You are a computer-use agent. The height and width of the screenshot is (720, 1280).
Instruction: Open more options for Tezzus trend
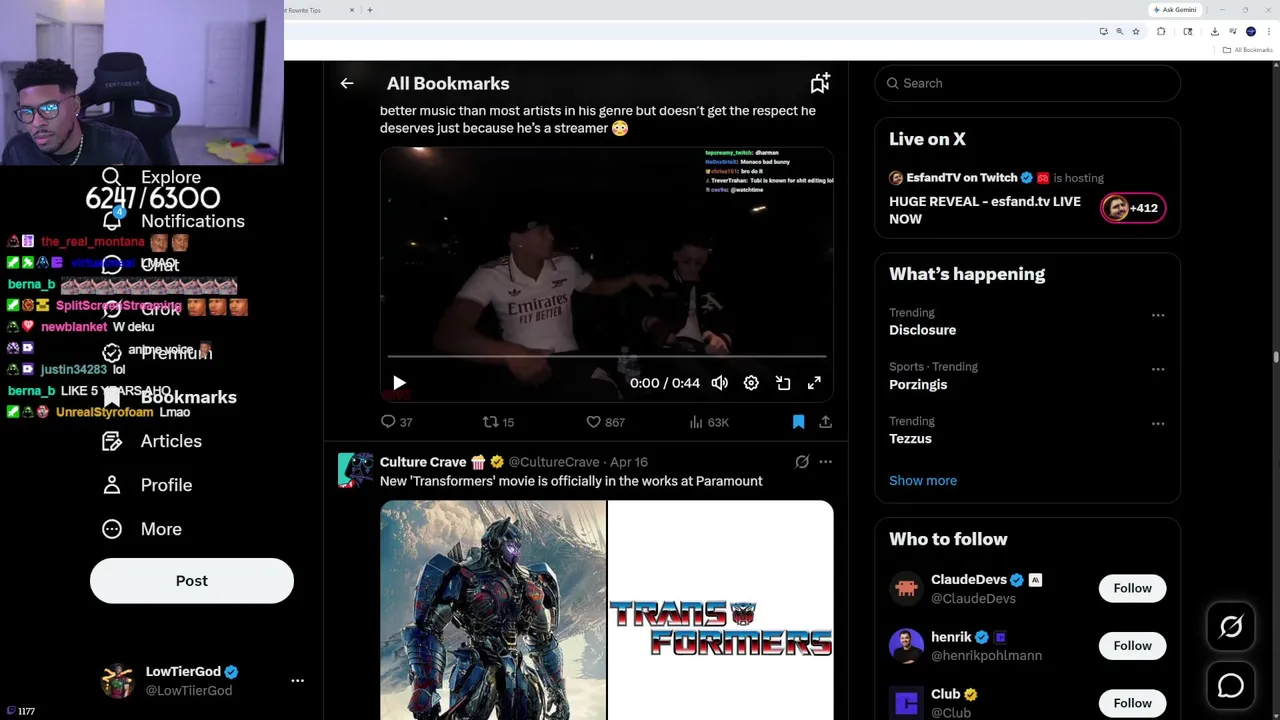1158,423
